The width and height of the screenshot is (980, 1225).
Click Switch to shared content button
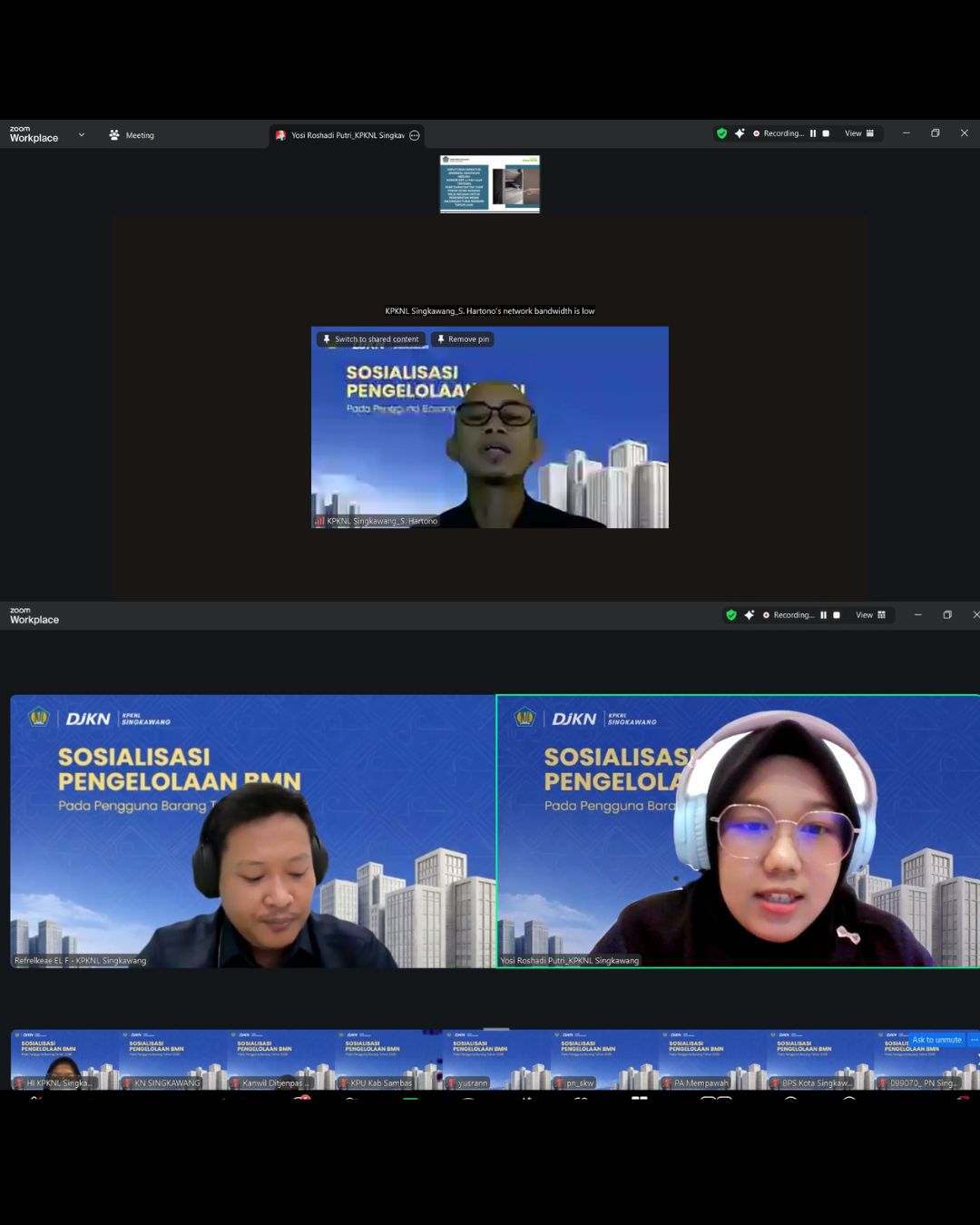click(x=371, y=339)
